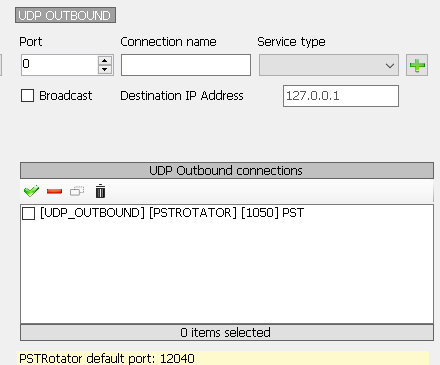This screenshot has width=440, height=365.
Task: Check the PSTROTATOR connection checkbox
Action: point(28,213)
